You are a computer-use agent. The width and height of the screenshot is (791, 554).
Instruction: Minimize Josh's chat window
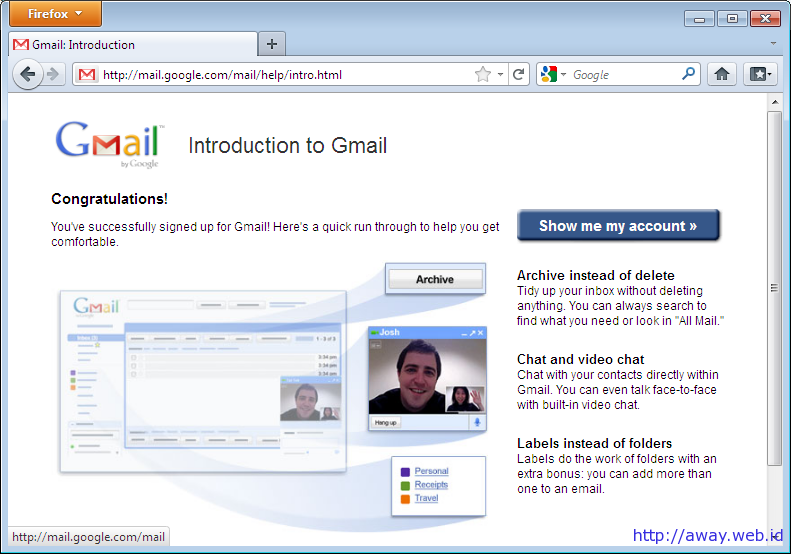pyautogui.click(x=464, y=334)
